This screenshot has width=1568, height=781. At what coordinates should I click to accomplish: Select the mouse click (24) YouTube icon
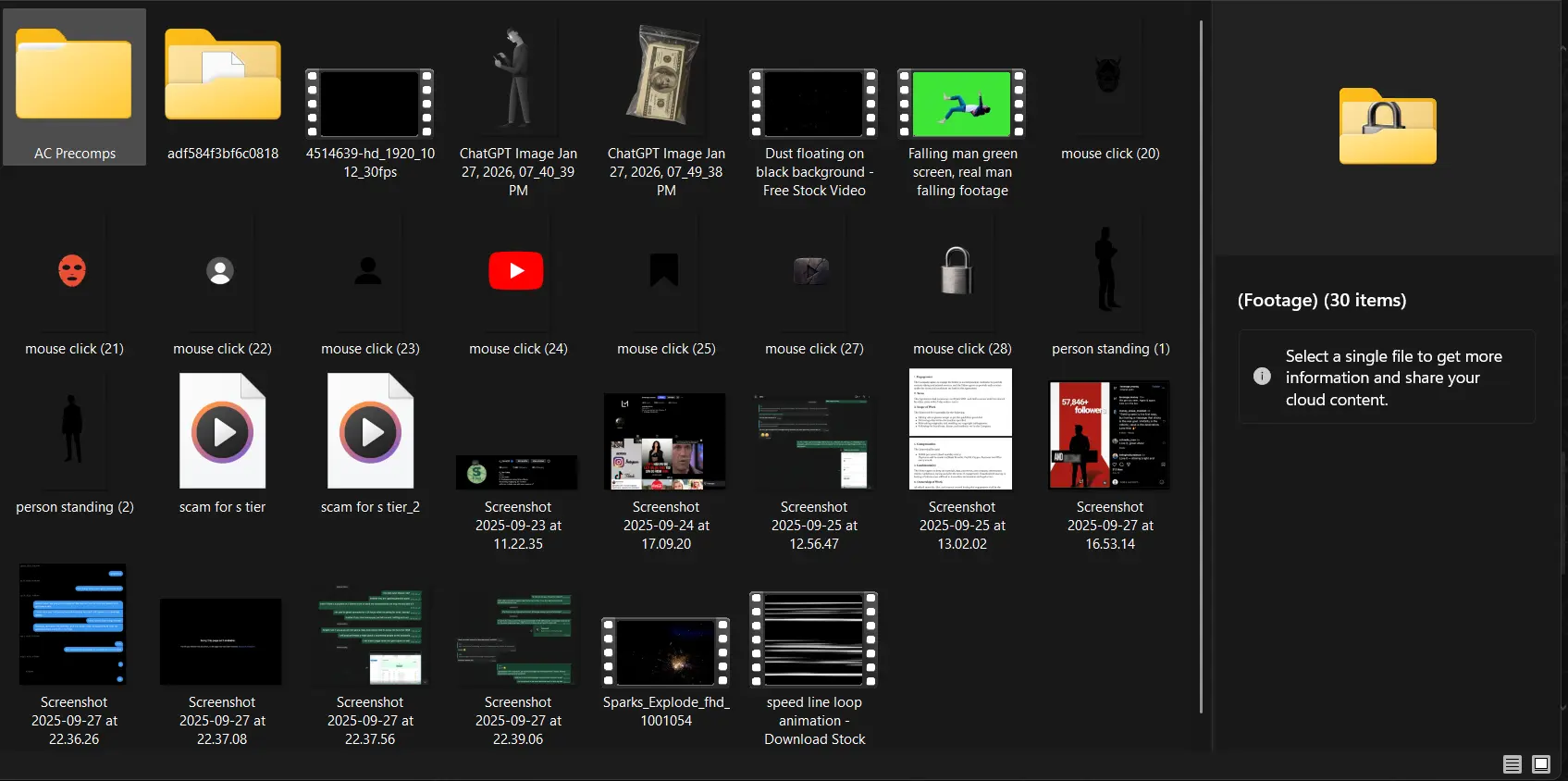tap(516, 271)
